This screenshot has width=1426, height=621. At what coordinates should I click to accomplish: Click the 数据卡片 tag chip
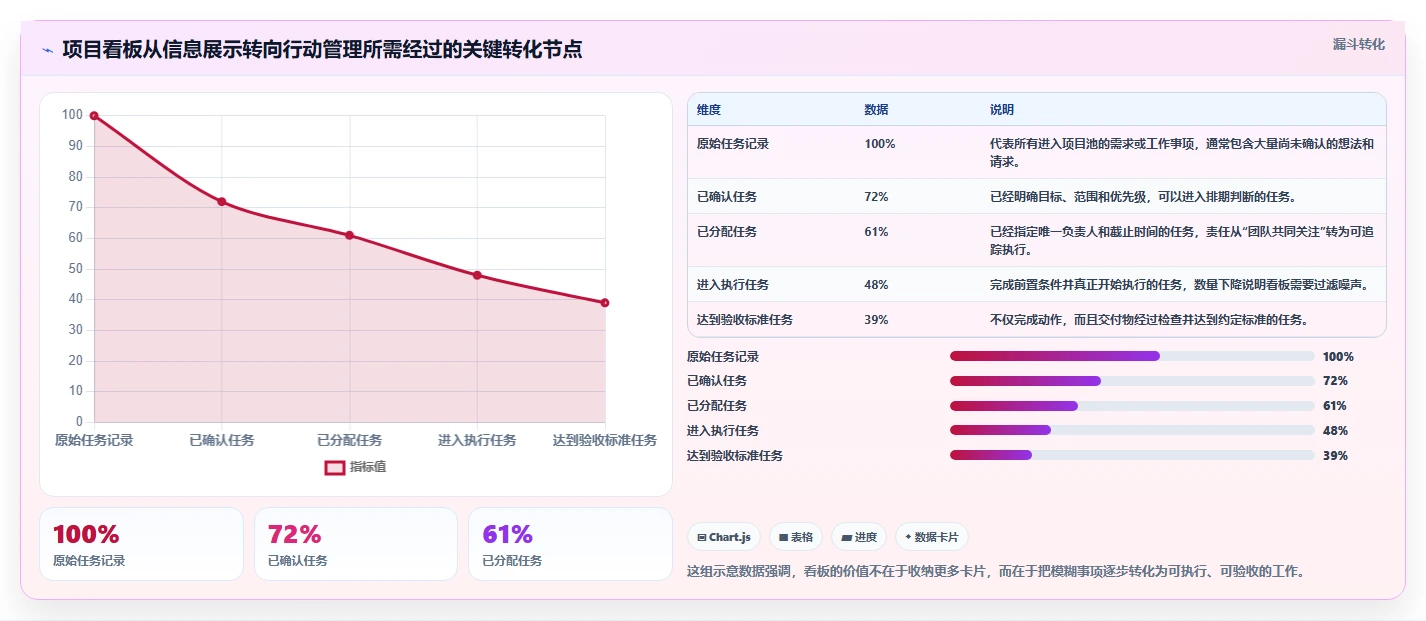click(932, 537)
